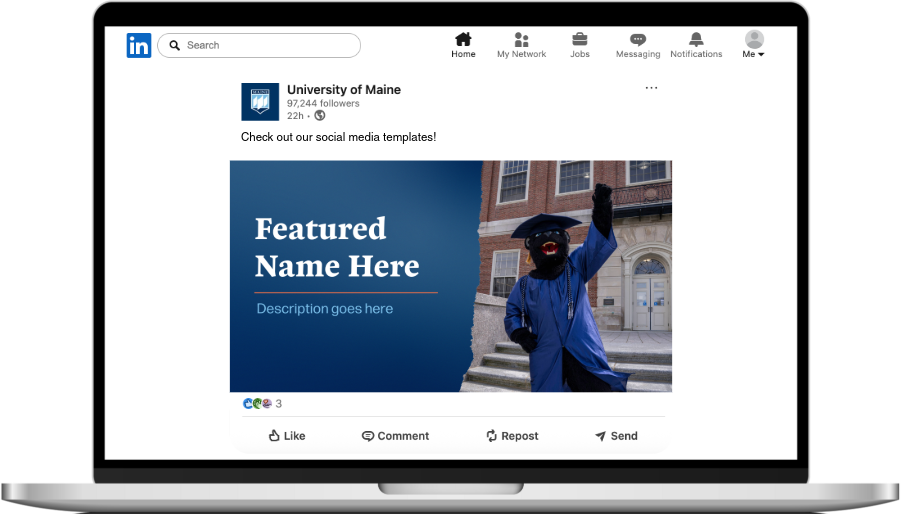901x514 pixels.
Task: Open the Home tab
Action: (463, 45)
